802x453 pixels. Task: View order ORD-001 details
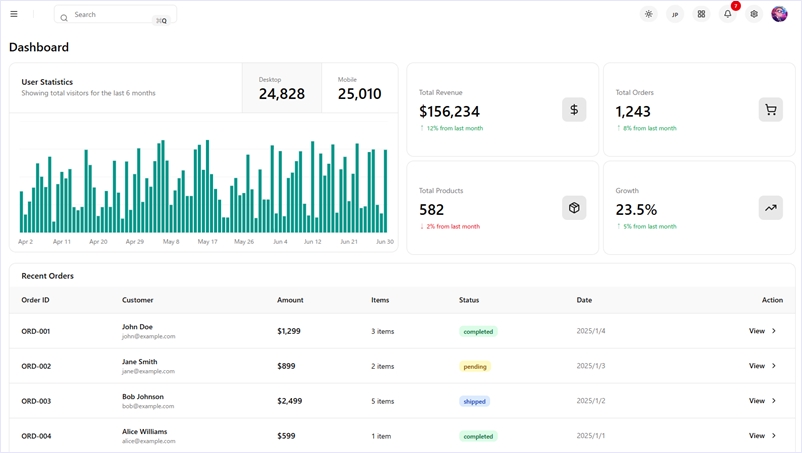757,331
